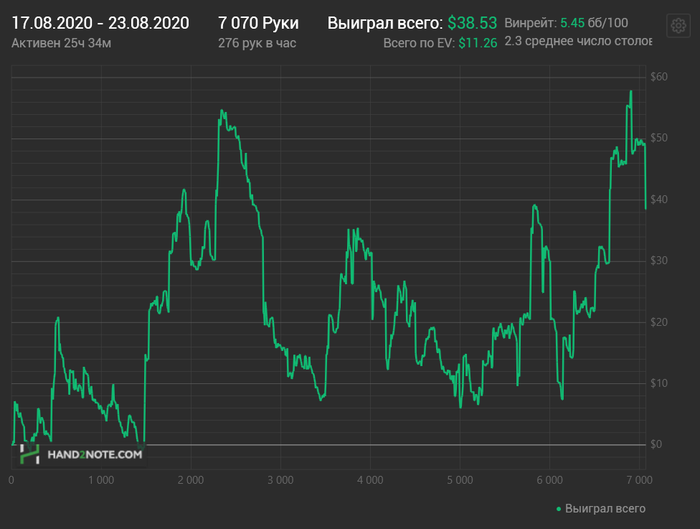The image size is (700, 529).
Task: Click the 'Выиграл всего:' header label
Action: (x=385, y=23)
